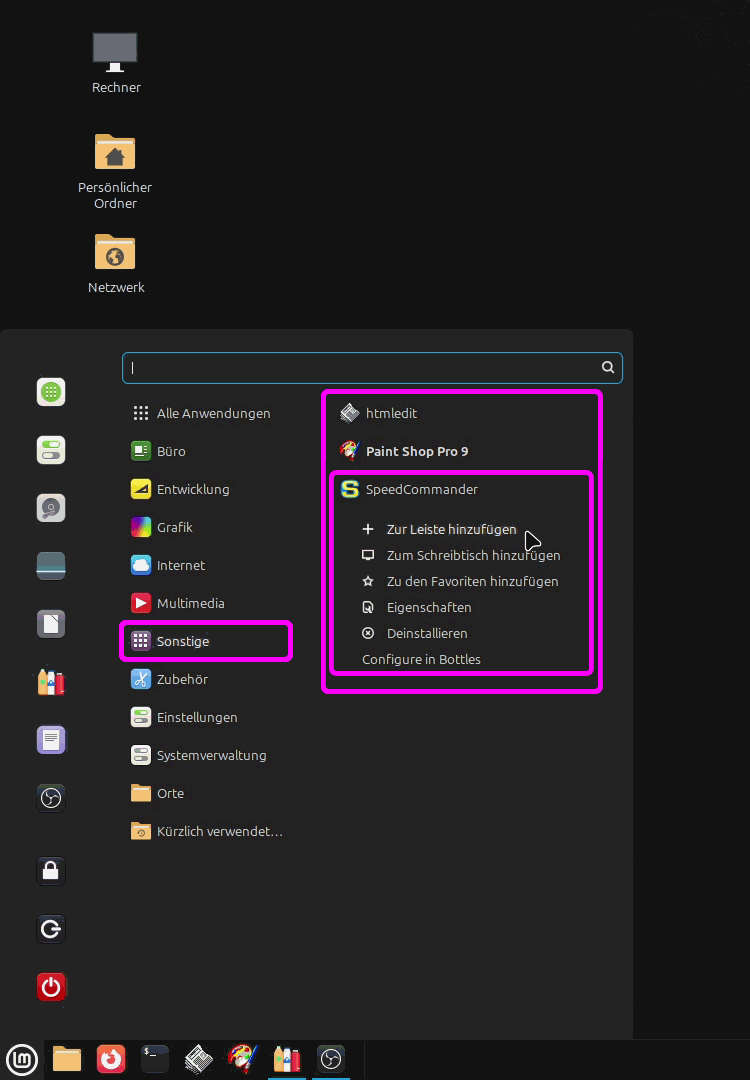Select the Grafik category
Viewport: 750px width, 1080px height.
click(174, 527)
